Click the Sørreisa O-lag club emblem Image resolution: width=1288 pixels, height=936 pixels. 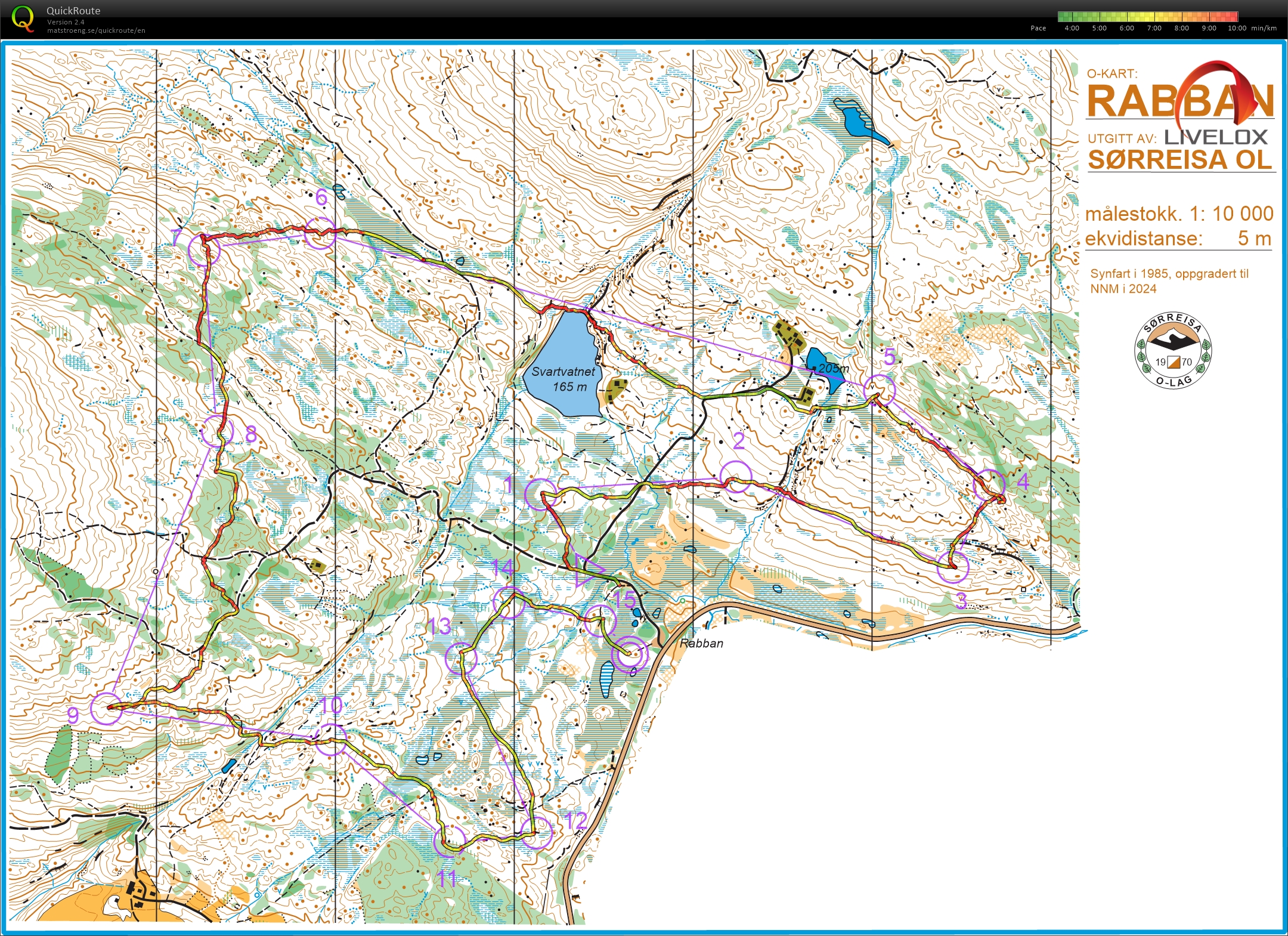pyautogui.click(x=1173, y=351)
